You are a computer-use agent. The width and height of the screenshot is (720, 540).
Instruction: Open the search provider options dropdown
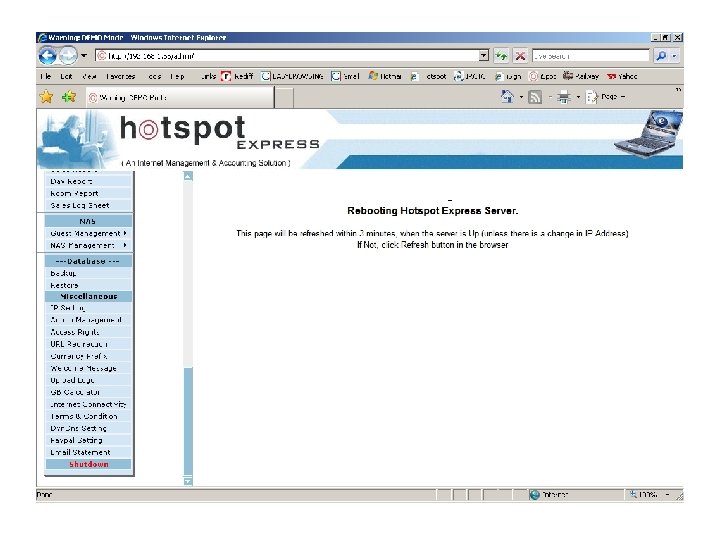pos(674,56)
